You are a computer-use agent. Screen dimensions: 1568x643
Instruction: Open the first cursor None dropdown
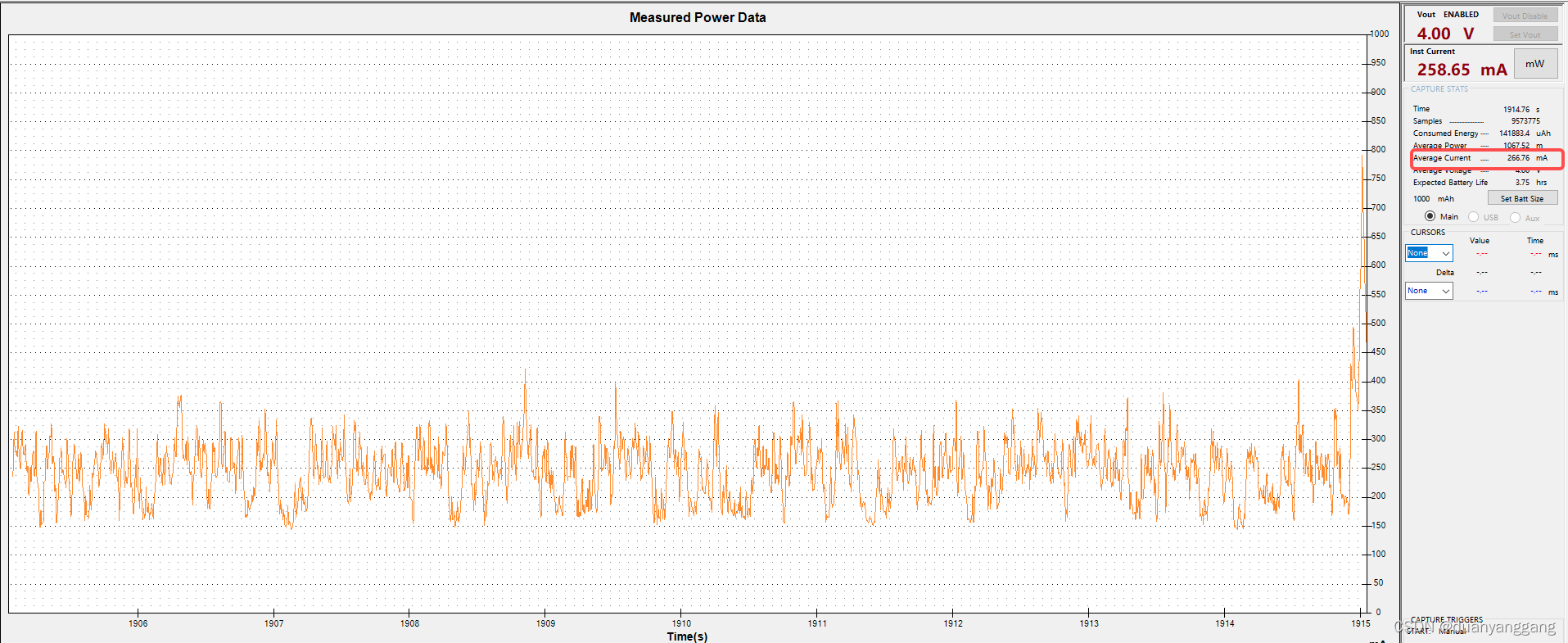1429,253
